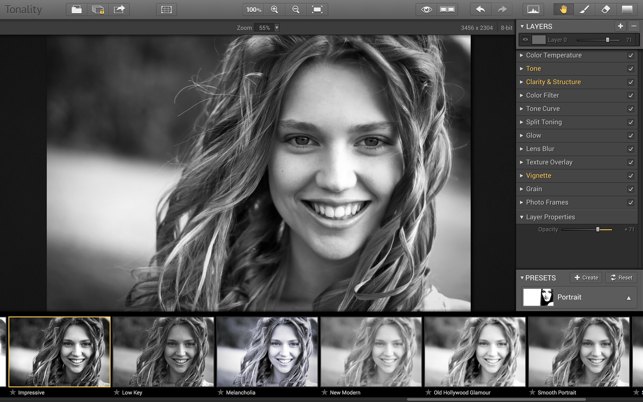This screenshot has width=643, height=402.
Task: Expand the Vignette panel
Action: click(x=538, y=176)
